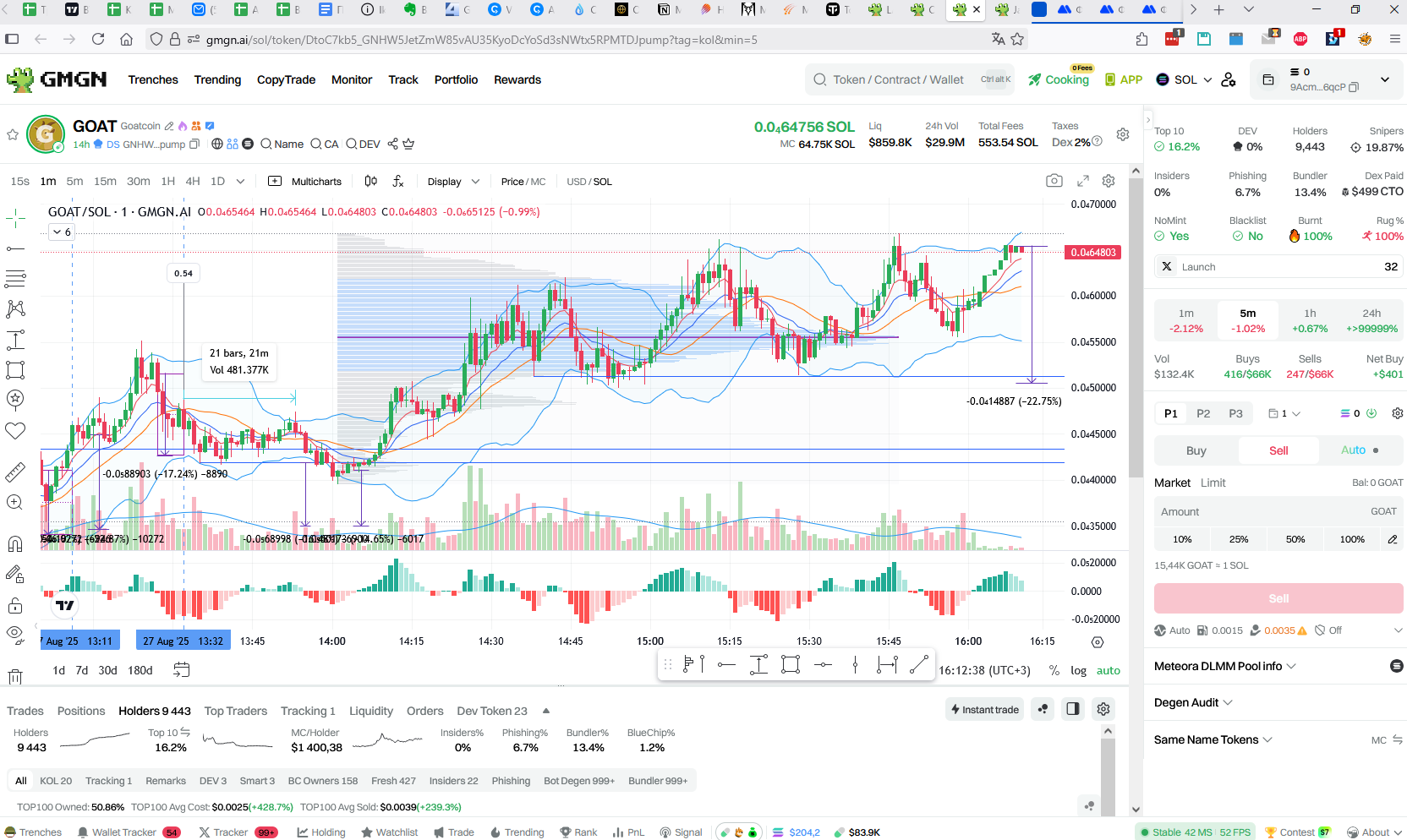The height and width of the screenshot is (840, 1407).
Task: Click the pink Sell button
Action: tap(1278, 598)
